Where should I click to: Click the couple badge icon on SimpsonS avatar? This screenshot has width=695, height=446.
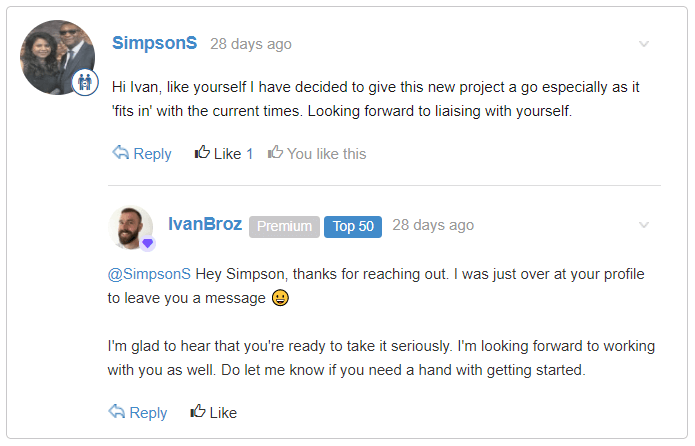coord(85,82)
